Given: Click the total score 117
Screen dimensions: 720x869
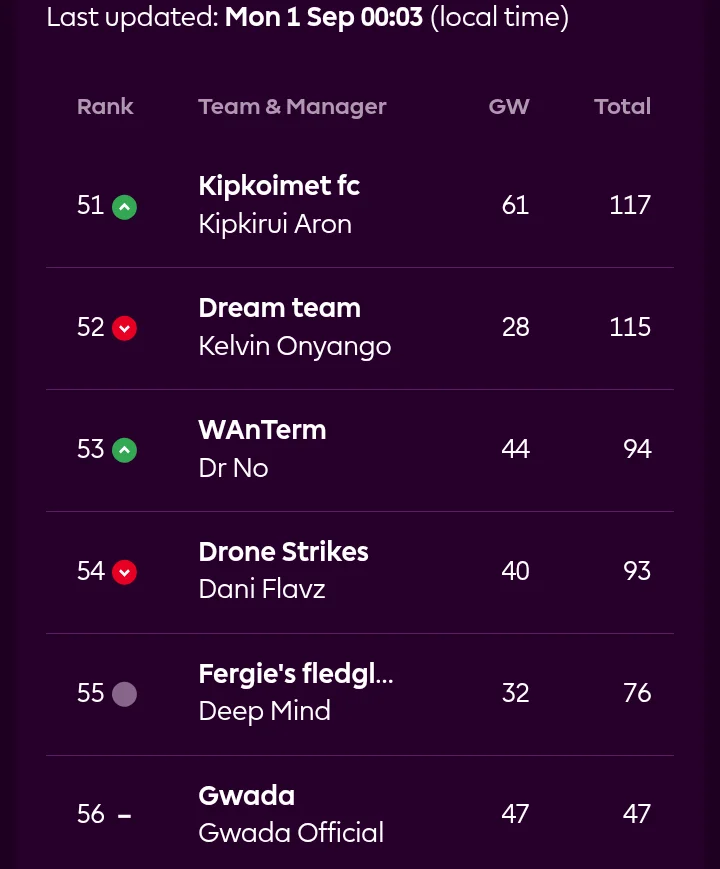Looking at the screenshot, I should click(x=630, y=205).
